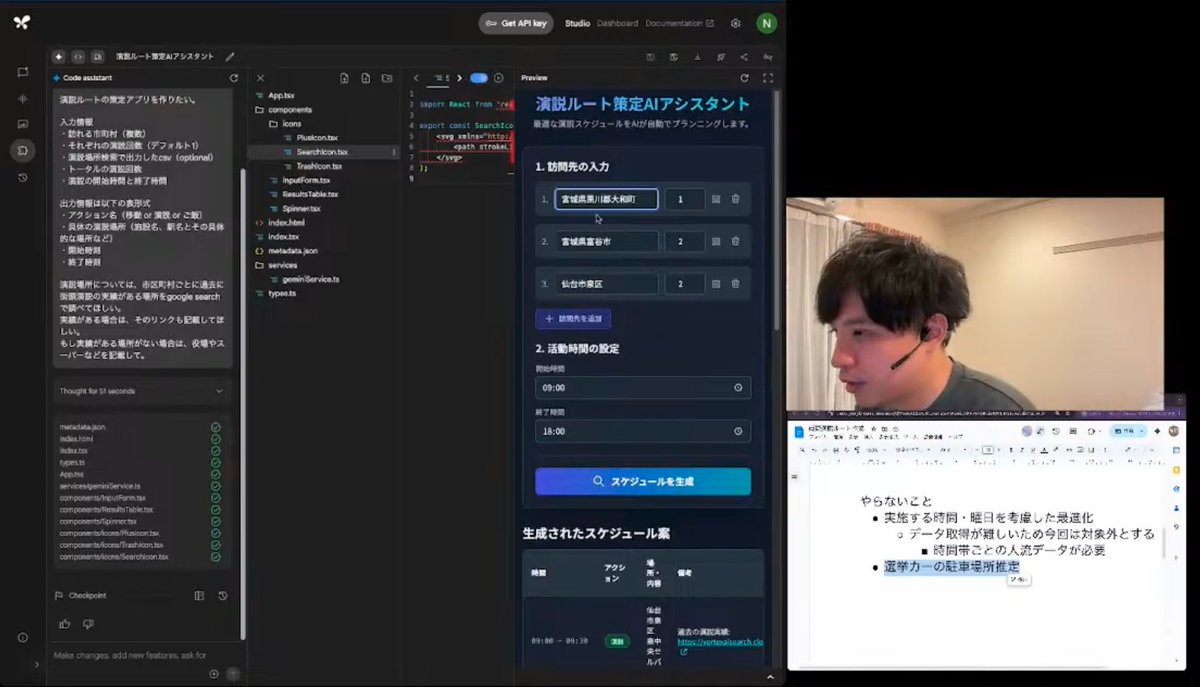Go to previous editor tab arrow
Viewport: 1200px width, 687px height.
click(416, 78)
